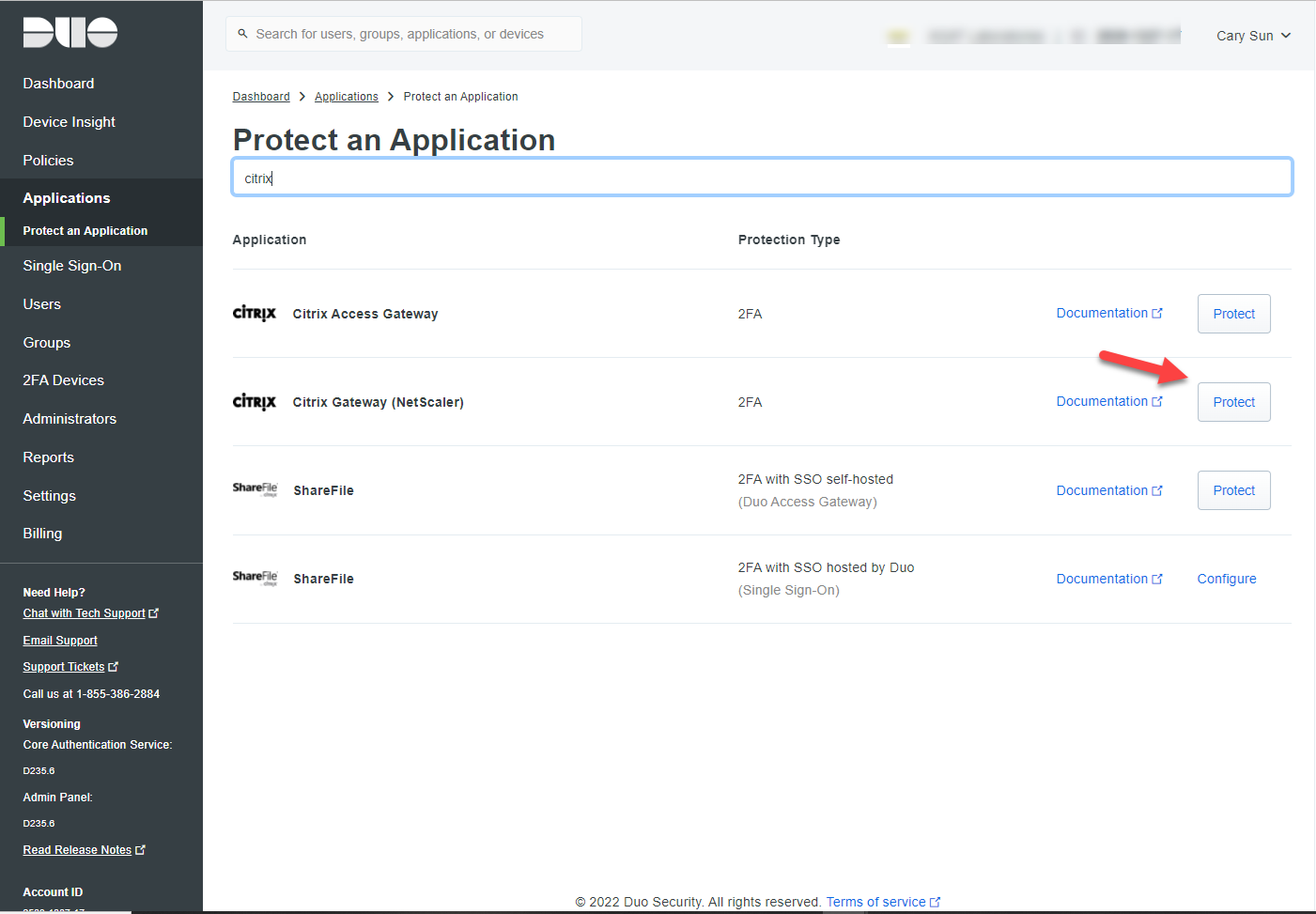The height and width of the screenshot is (914, 1316).
Task: Click Email Support link
Action: click(60, 641)
